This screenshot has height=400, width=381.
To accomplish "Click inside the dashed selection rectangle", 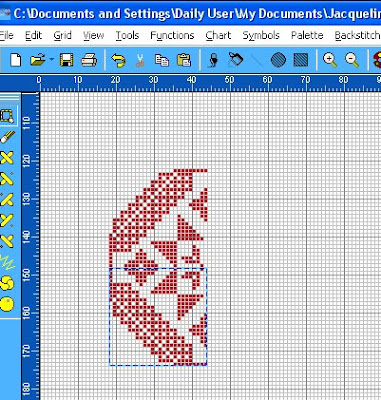I will point(158,317).
